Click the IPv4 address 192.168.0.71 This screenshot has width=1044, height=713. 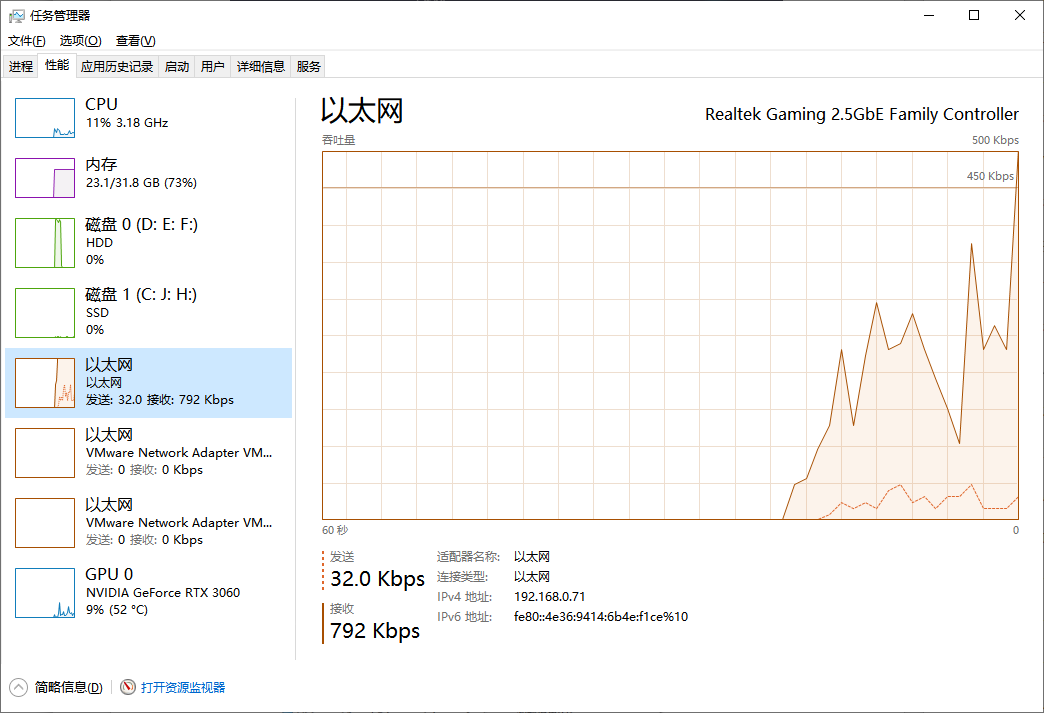(x=549, y=596)
